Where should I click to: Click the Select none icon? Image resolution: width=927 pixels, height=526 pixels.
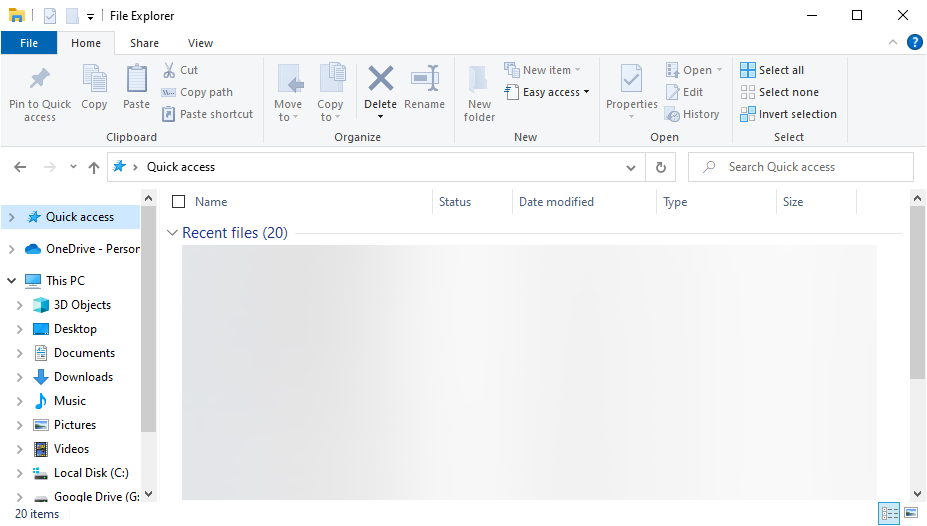point(747,92)
